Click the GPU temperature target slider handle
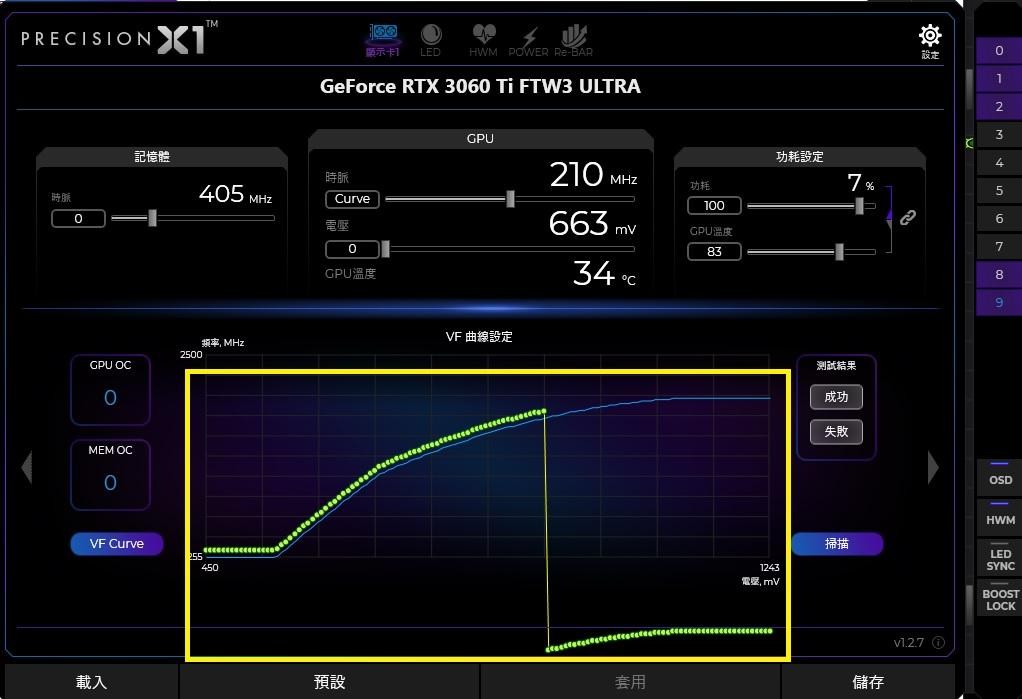Image resolution: width=1022 pixels, height=699 pixels. click(x=840, y=252)
